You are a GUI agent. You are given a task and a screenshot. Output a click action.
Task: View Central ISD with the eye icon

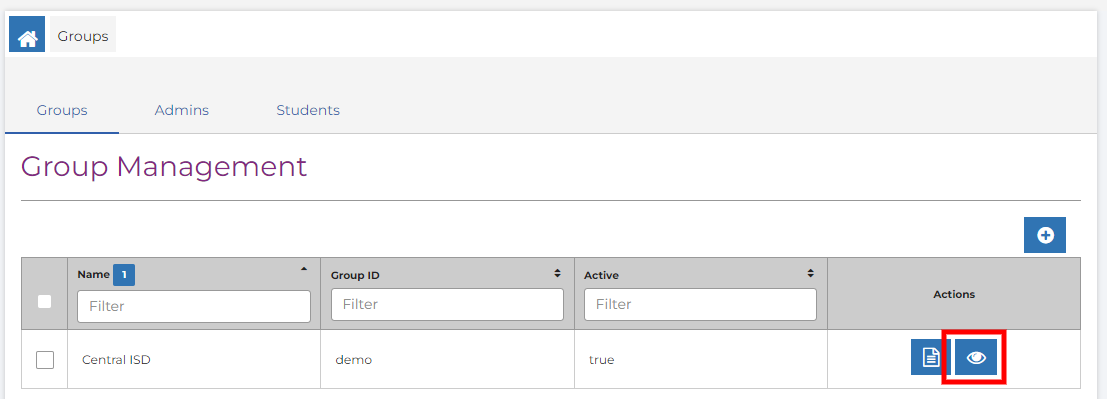point(976,357)
